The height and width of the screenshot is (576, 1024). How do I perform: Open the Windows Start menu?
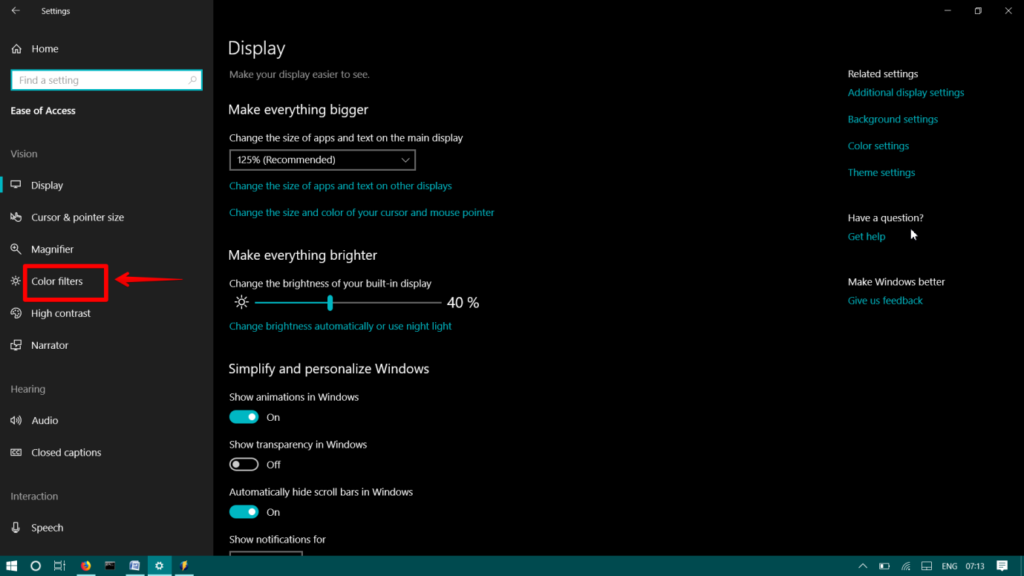point(11,566)
